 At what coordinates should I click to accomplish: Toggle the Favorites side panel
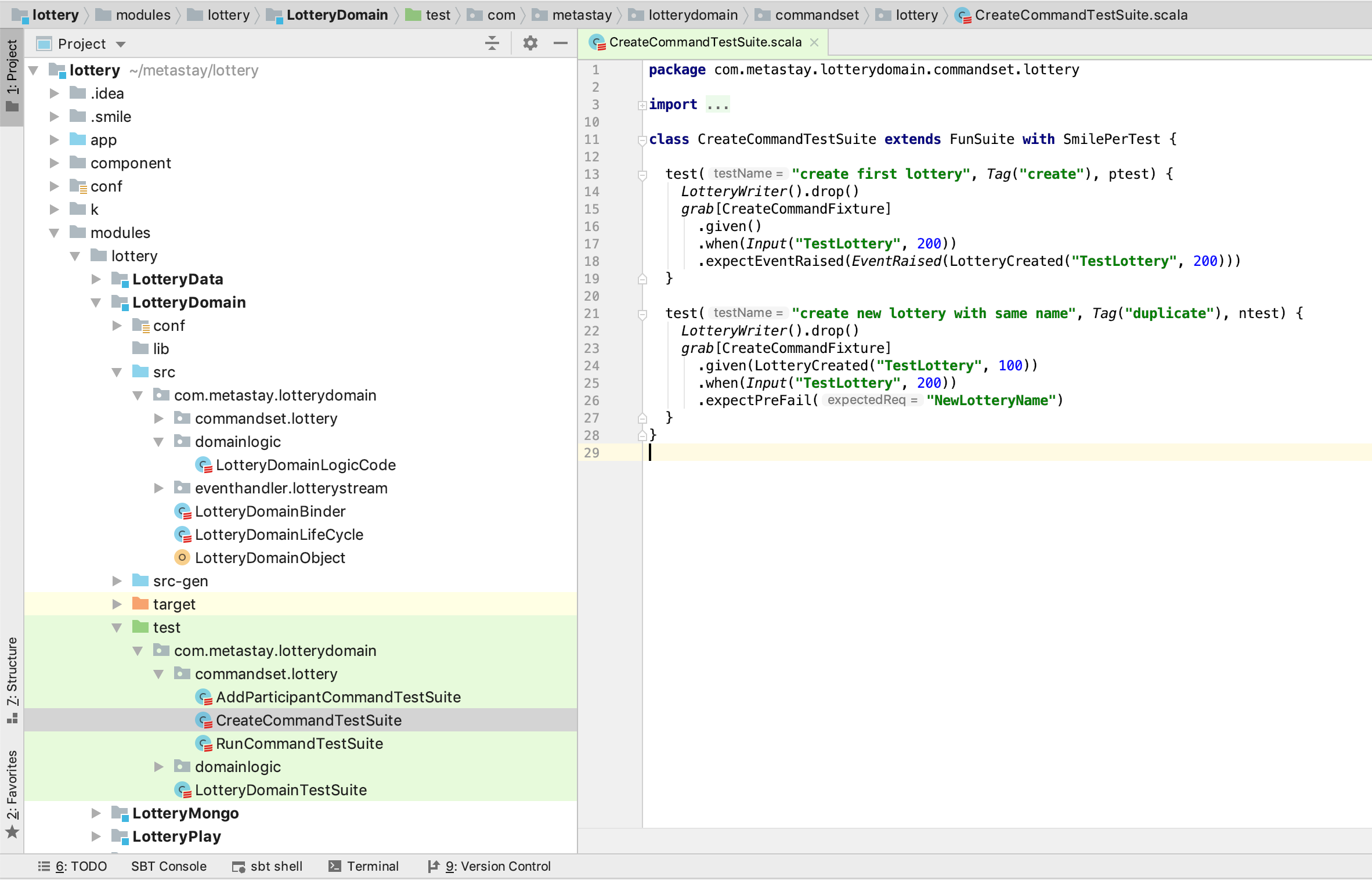pyautogui.click(x=12, y=792)
